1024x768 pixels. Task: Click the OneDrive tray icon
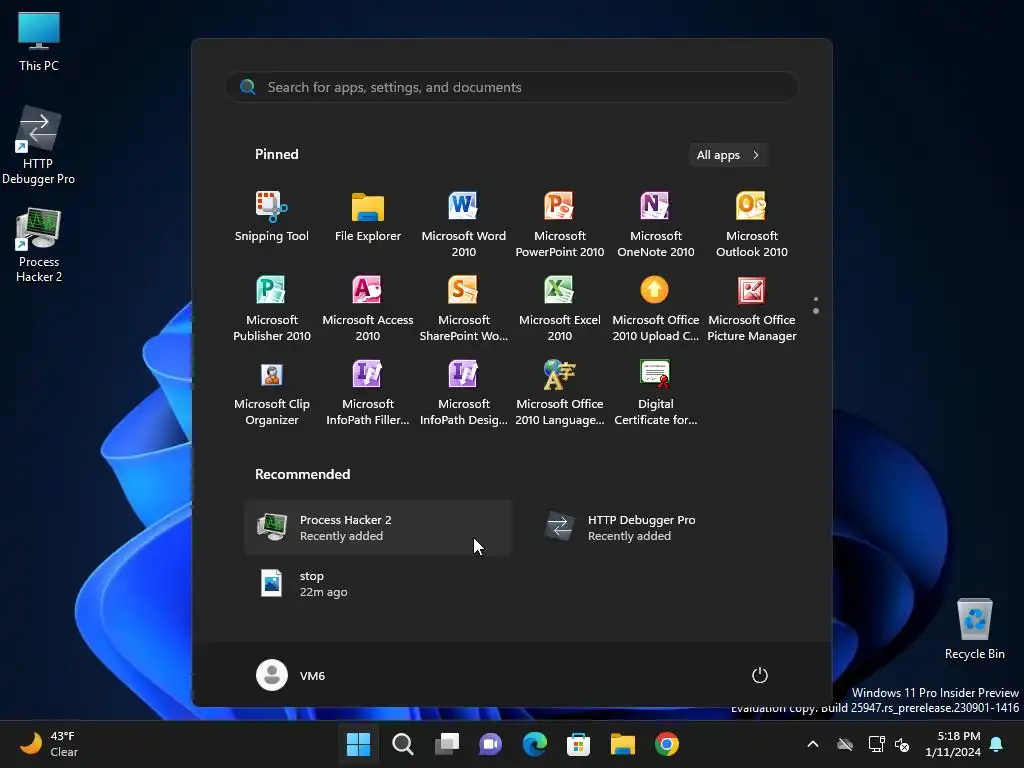845,744
